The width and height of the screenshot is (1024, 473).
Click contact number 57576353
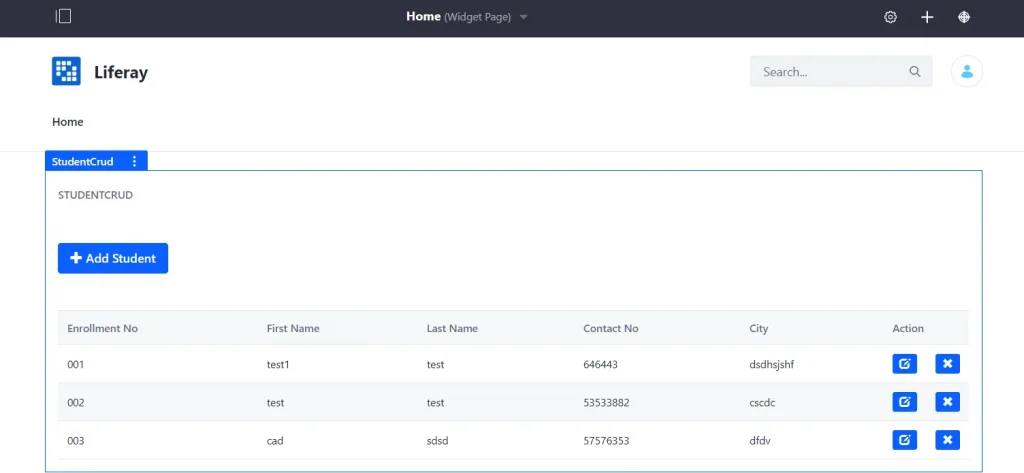tap(606, 440)
